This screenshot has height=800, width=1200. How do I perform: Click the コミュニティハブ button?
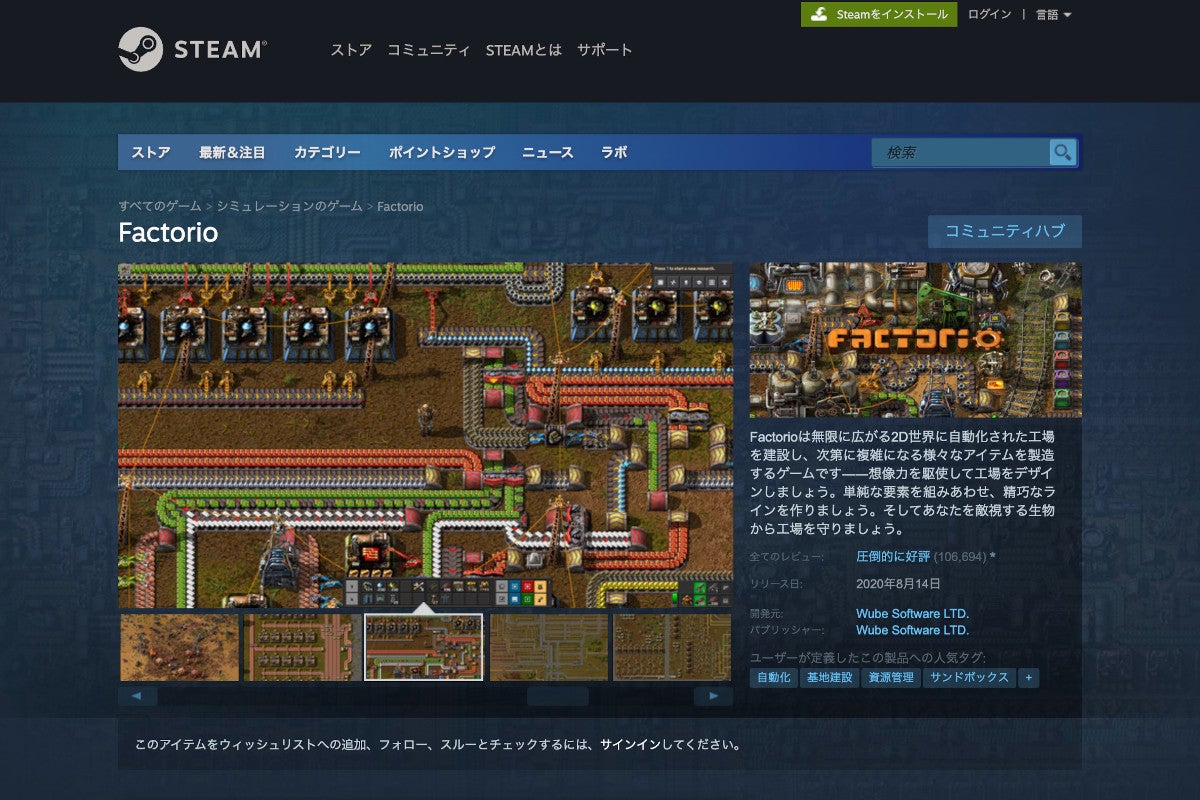coord(1005,231)
